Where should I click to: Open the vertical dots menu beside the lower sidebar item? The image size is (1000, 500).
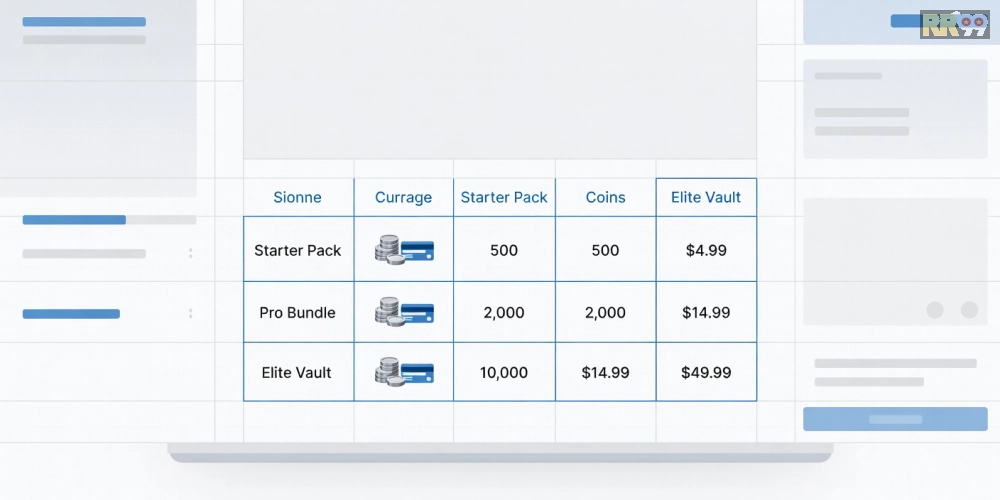190,314
